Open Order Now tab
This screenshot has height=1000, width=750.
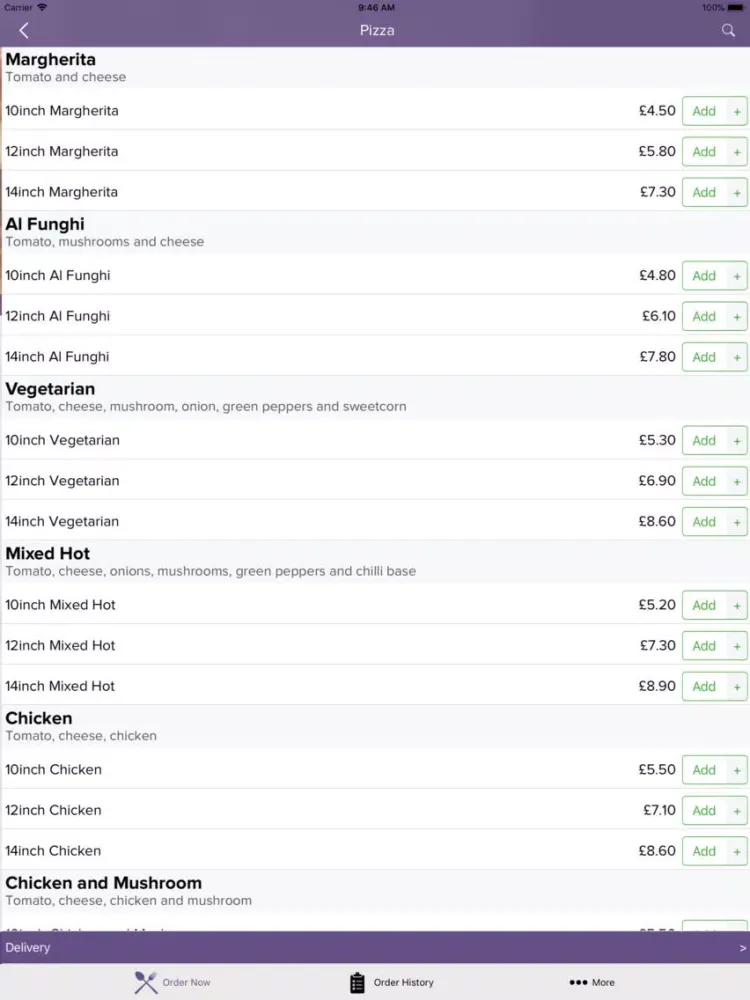(x=172, y=982)
